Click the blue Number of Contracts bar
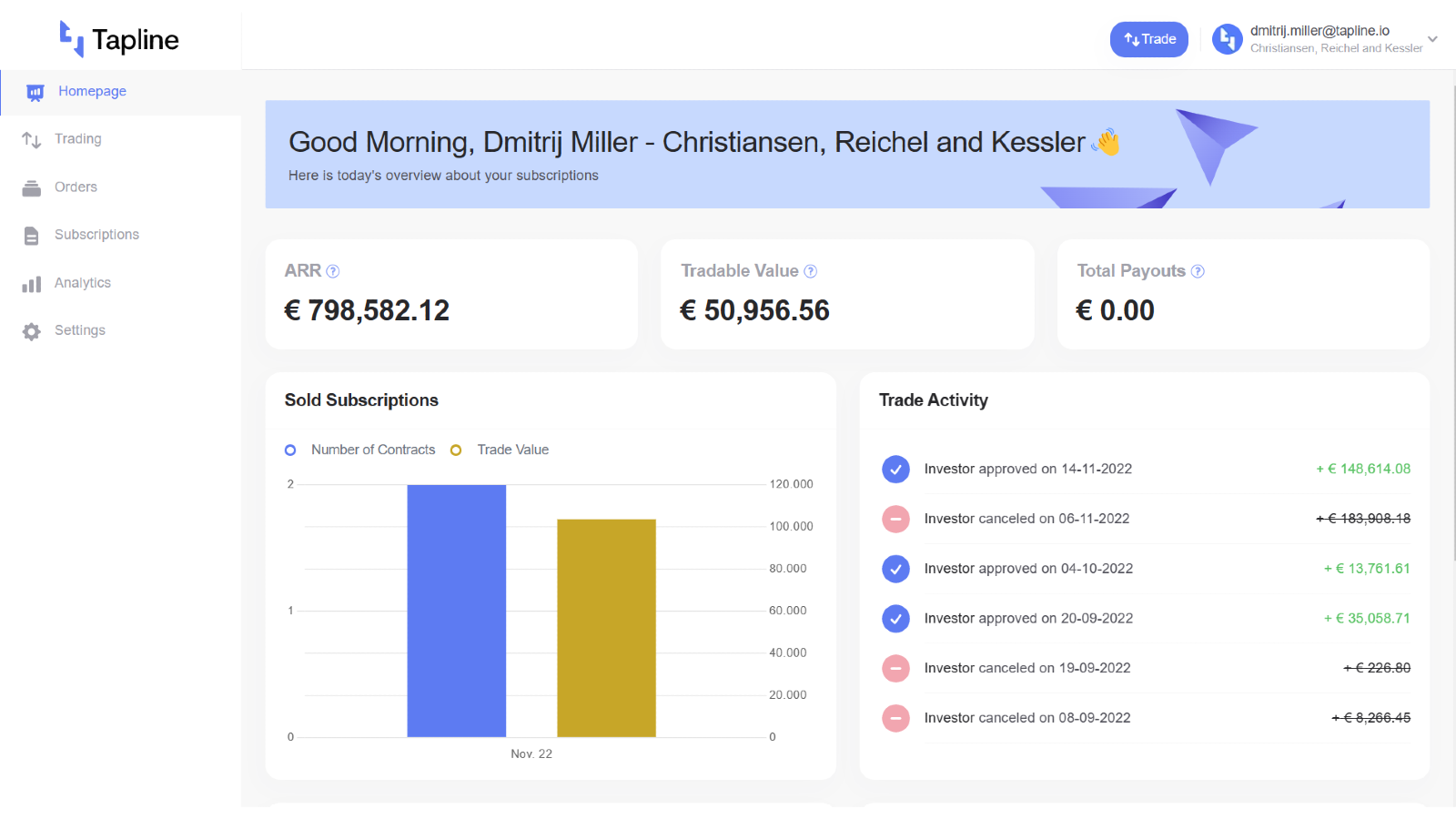Screen dimensions: 1456x819 tap(456, 610)
